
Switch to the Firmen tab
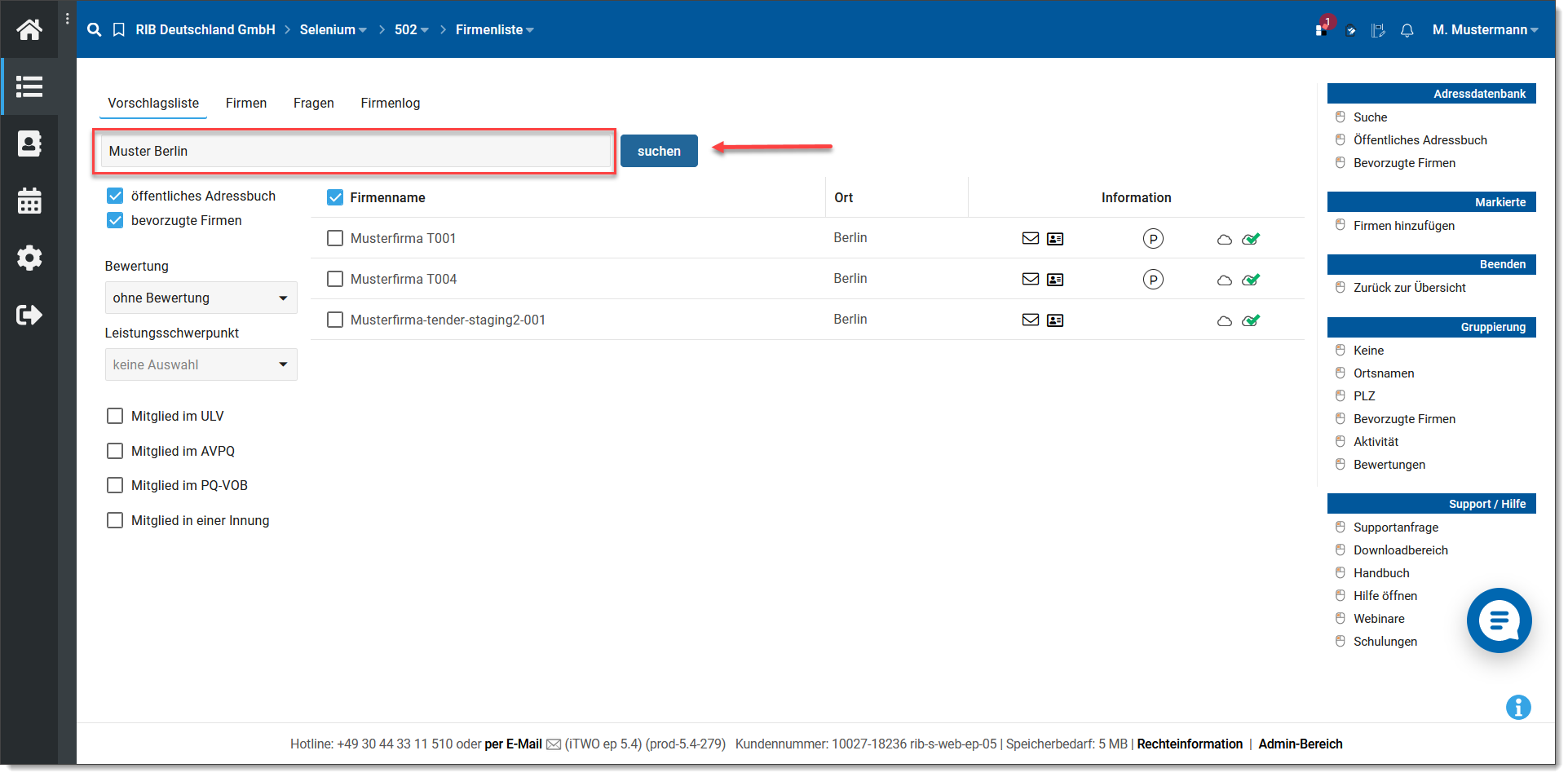click(x=246, y=104)
